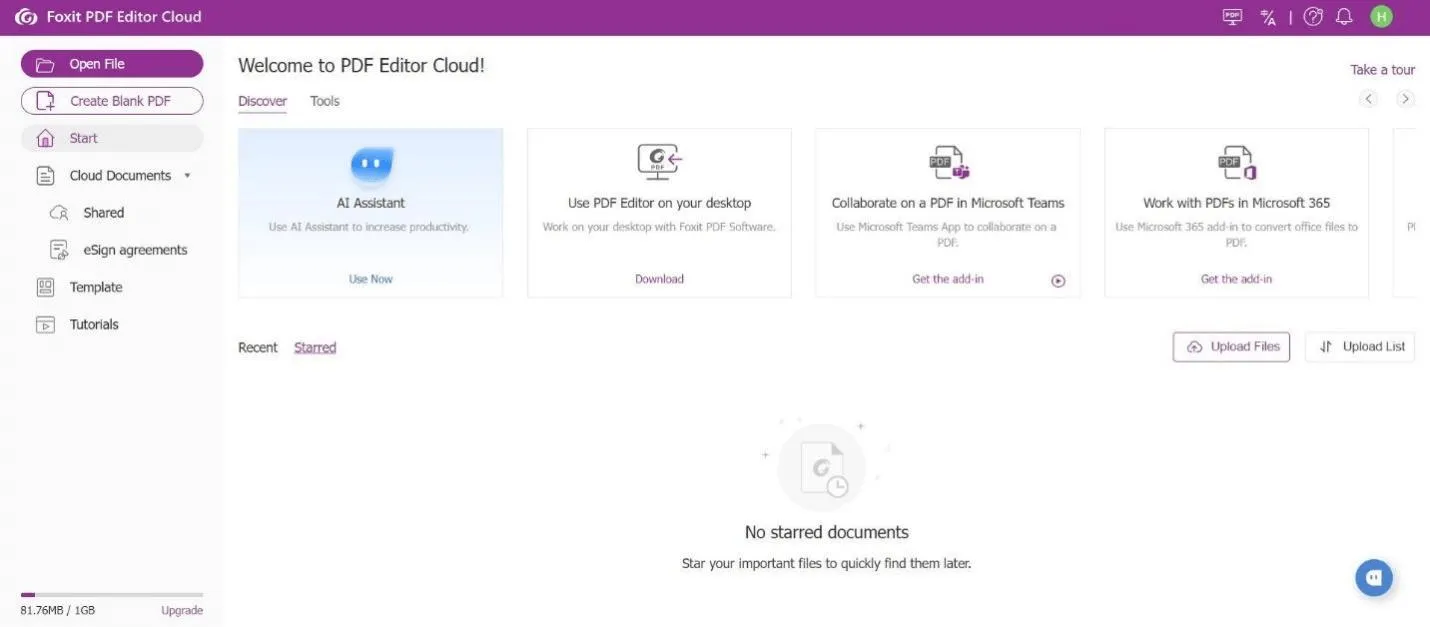The width and height of the screenshot is (1430, 627).
Task: Switch to the Recent tab
Action: [258, 348]
